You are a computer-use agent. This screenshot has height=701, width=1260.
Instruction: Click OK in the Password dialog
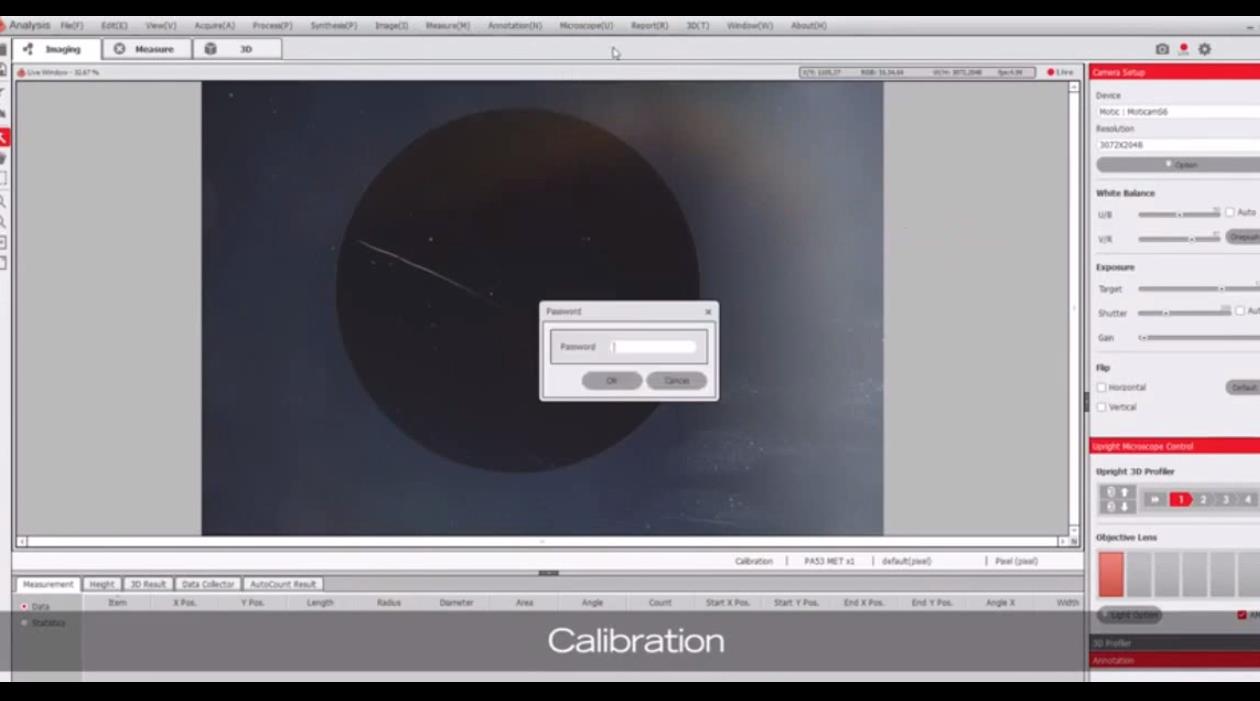click(x=612, y=380)
